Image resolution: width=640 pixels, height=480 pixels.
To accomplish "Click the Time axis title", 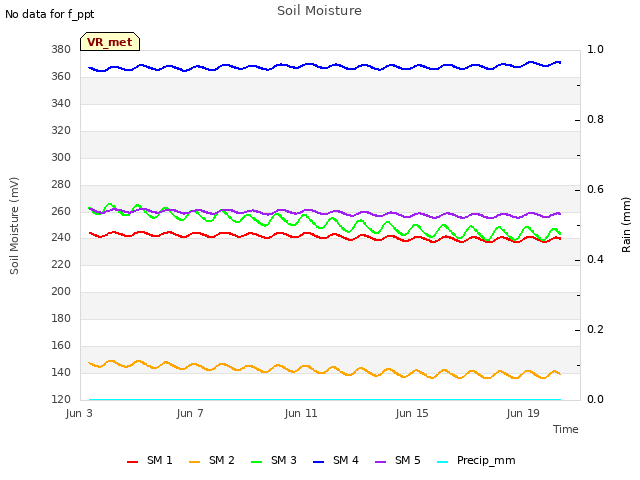I will (566, 429).
